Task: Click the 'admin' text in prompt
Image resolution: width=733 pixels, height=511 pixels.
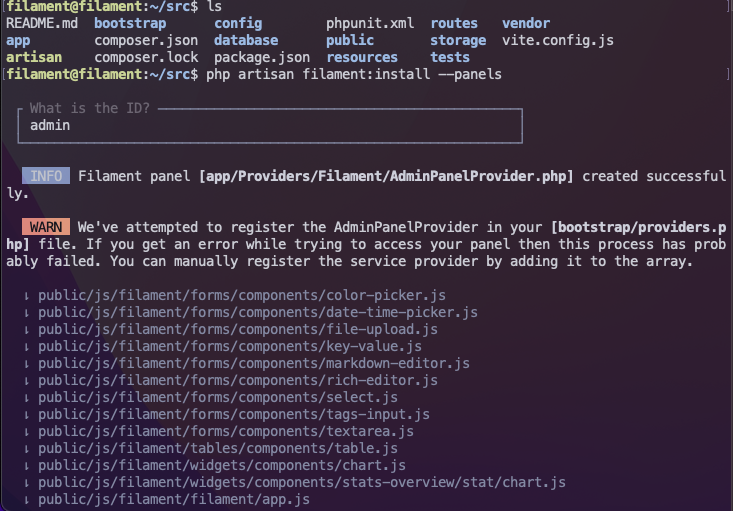Action: pos(50,125)
